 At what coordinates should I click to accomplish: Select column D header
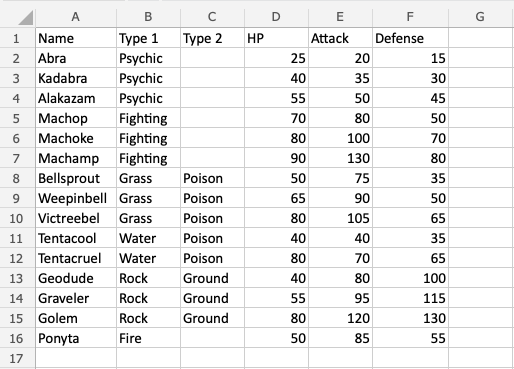coord(276,17)
